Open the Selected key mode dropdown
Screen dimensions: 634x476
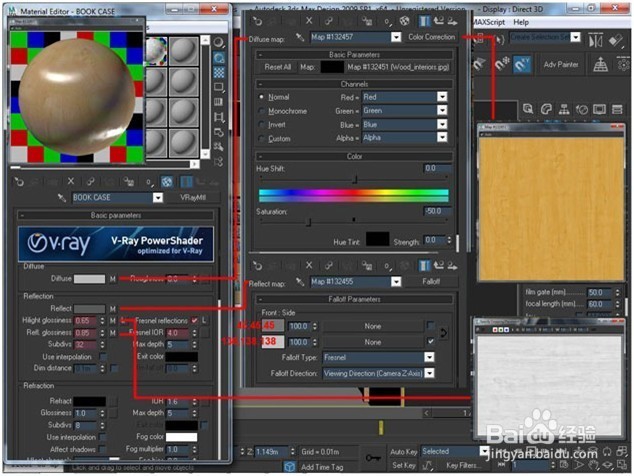click(484, 451)
